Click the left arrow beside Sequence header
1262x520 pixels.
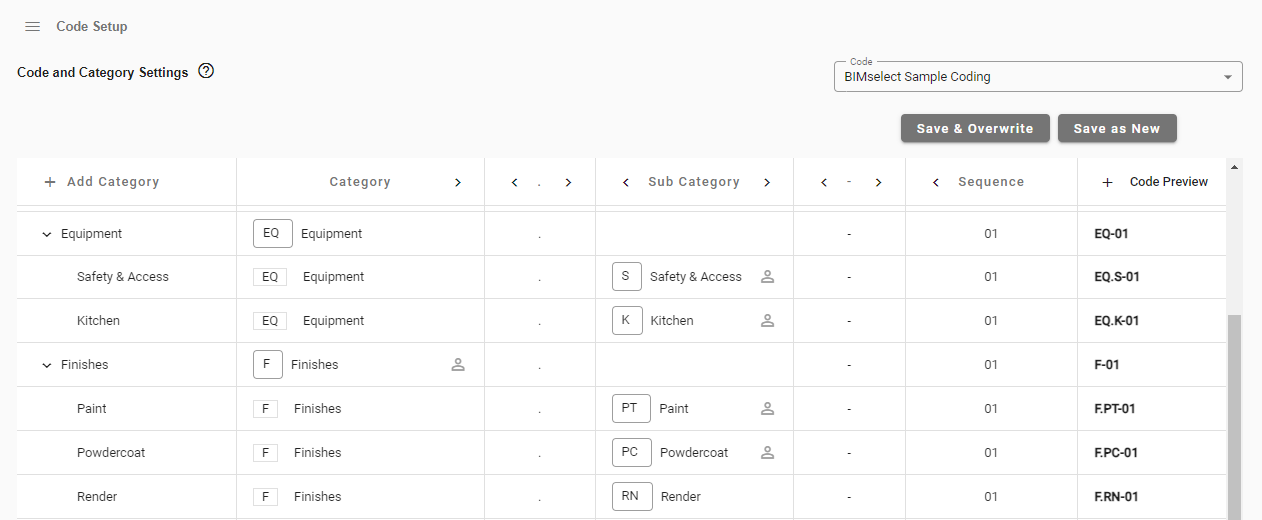tap(936, 183)
